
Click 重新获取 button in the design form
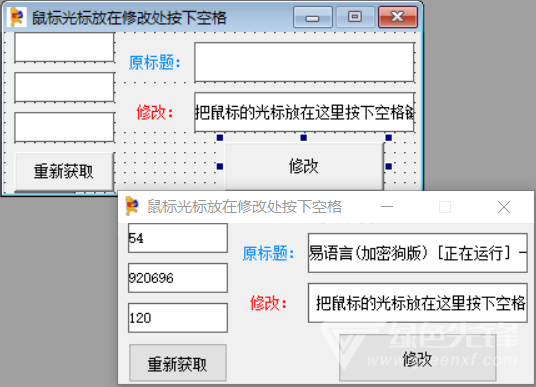click(x=64, y=172)
